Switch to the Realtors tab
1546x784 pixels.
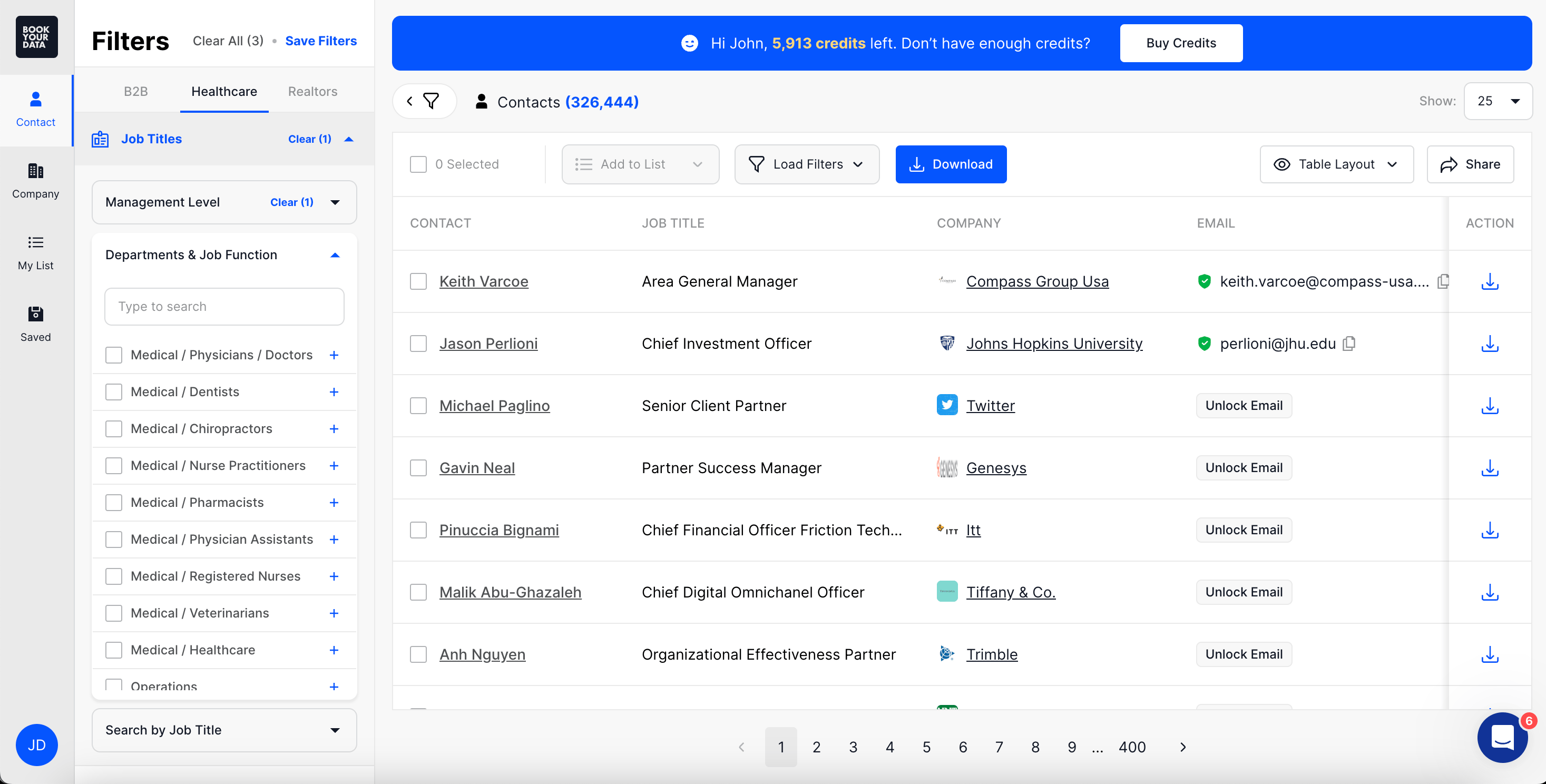312,91
